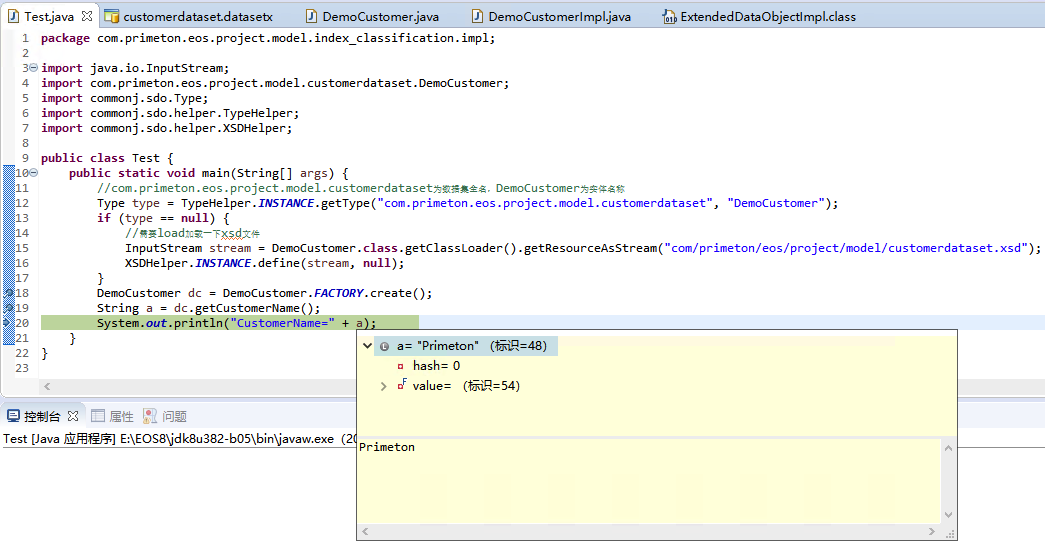The image size is (1045, 544).
Task: Open ExtendedDataObjectImpl.class tab
Action: (x=767, y=17)
